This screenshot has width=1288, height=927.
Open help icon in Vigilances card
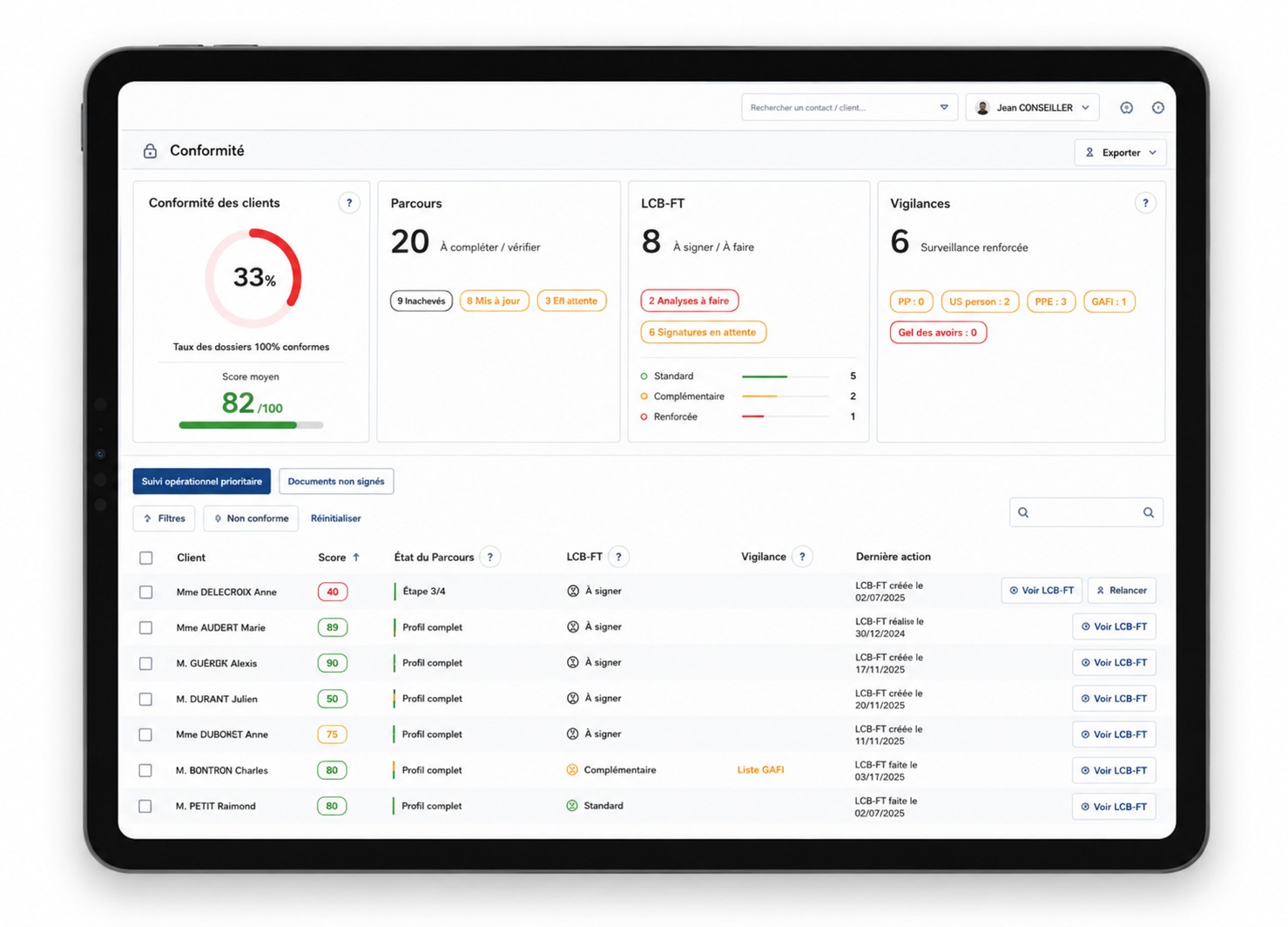click(x=1145, y=203)
